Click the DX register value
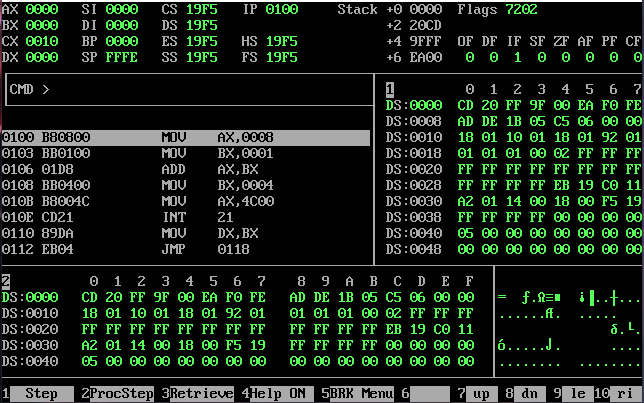Screen dimensions: 644x403 click(41, 58)
